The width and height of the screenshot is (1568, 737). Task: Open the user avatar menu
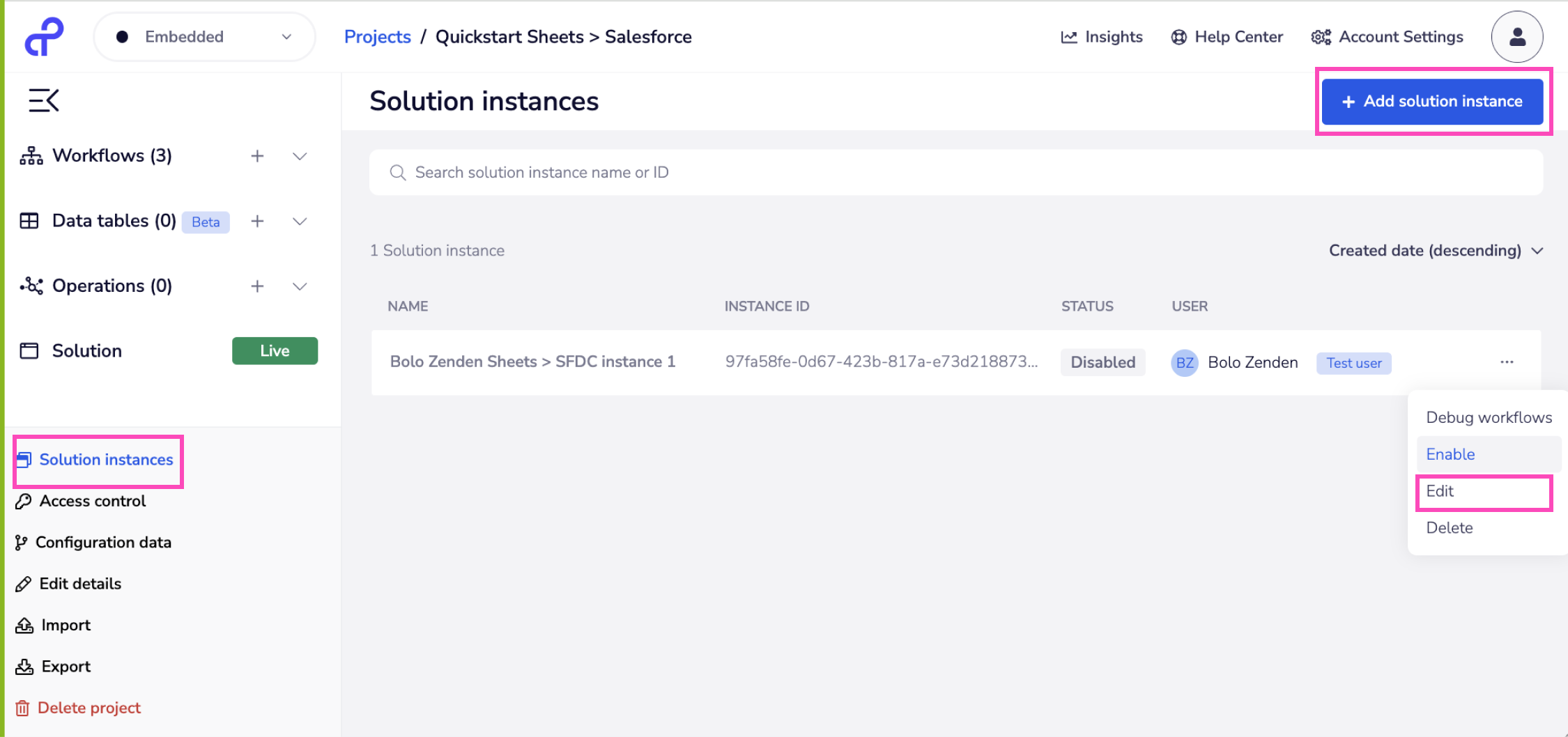pos(1517,36)
